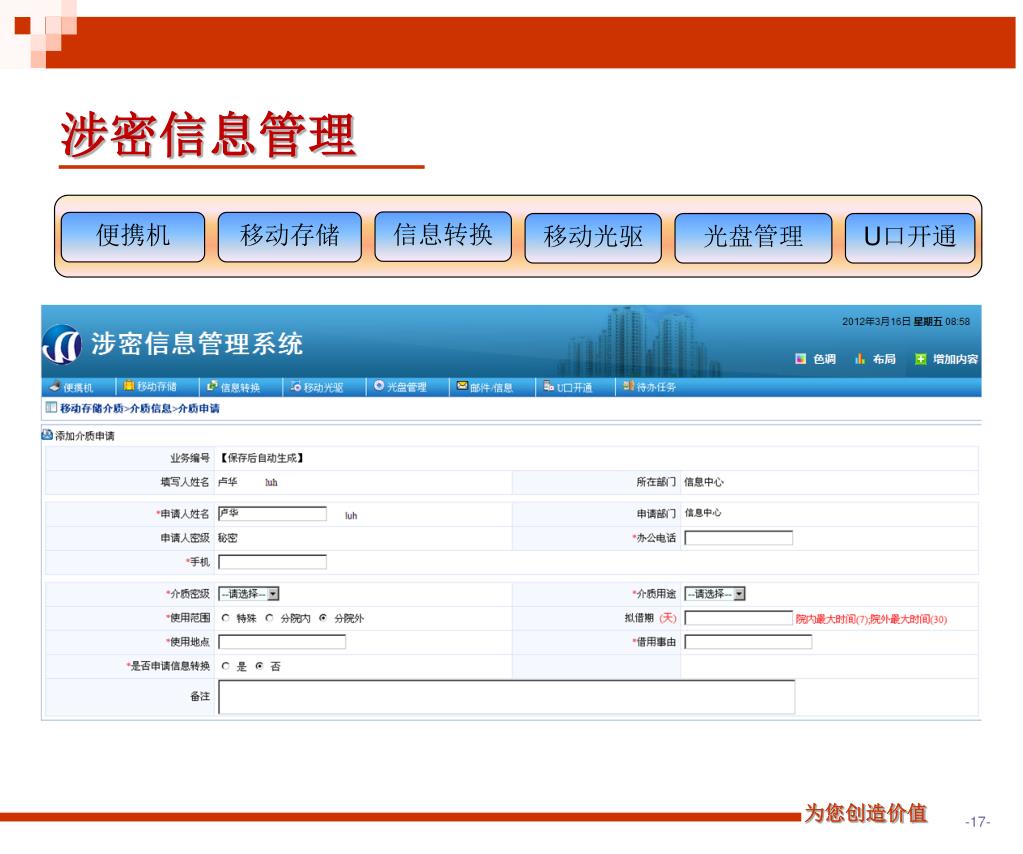The image size is (1023, 854).
Task: Click the 移动光驱 icon in navigation bar
Action: click(296, 386)
